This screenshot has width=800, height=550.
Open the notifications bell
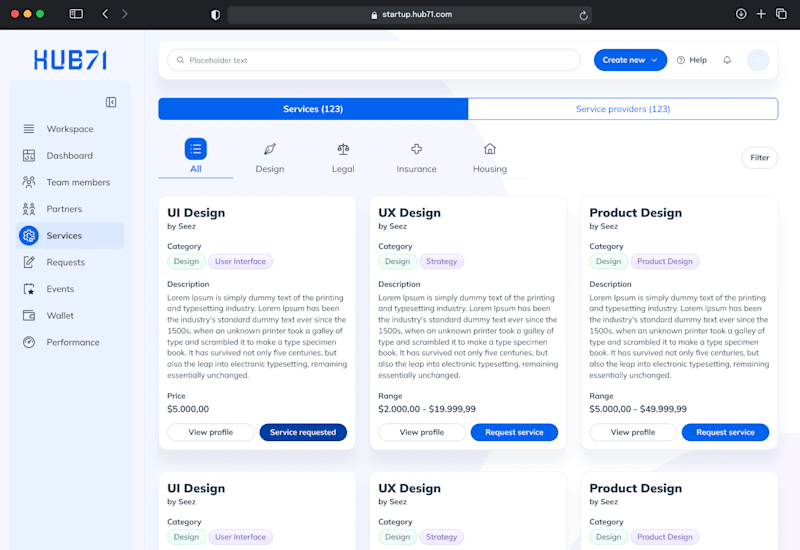pyautogui.click(x=727, y=60)
